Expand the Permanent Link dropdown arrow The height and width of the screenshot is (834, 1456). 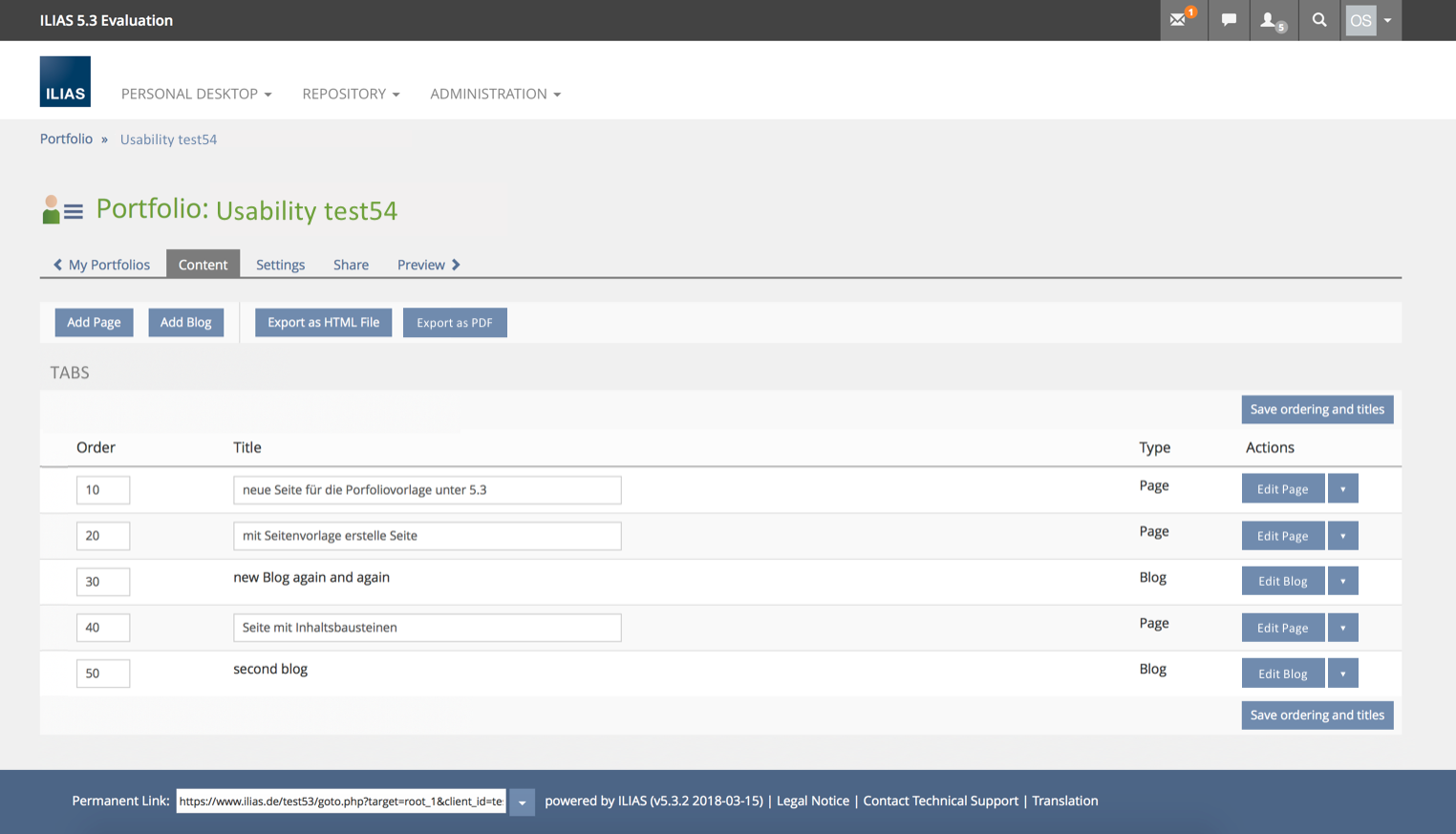(x=522, y=802)
